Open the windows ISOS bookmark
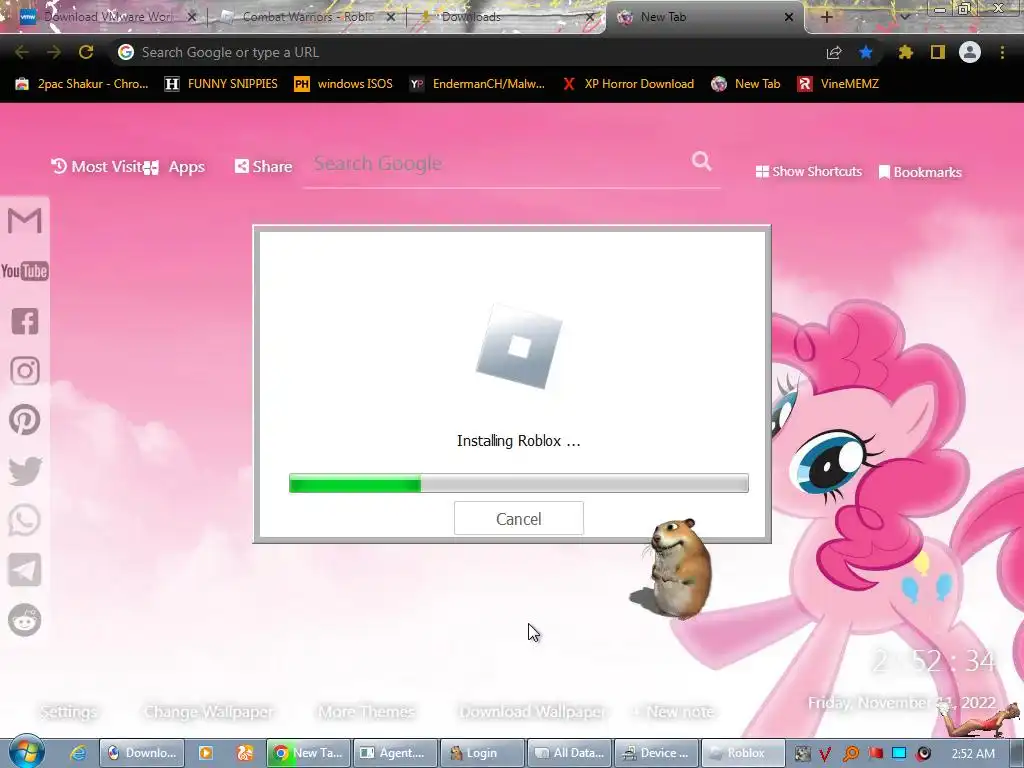The image size is (1024, 768). [344, 84]
